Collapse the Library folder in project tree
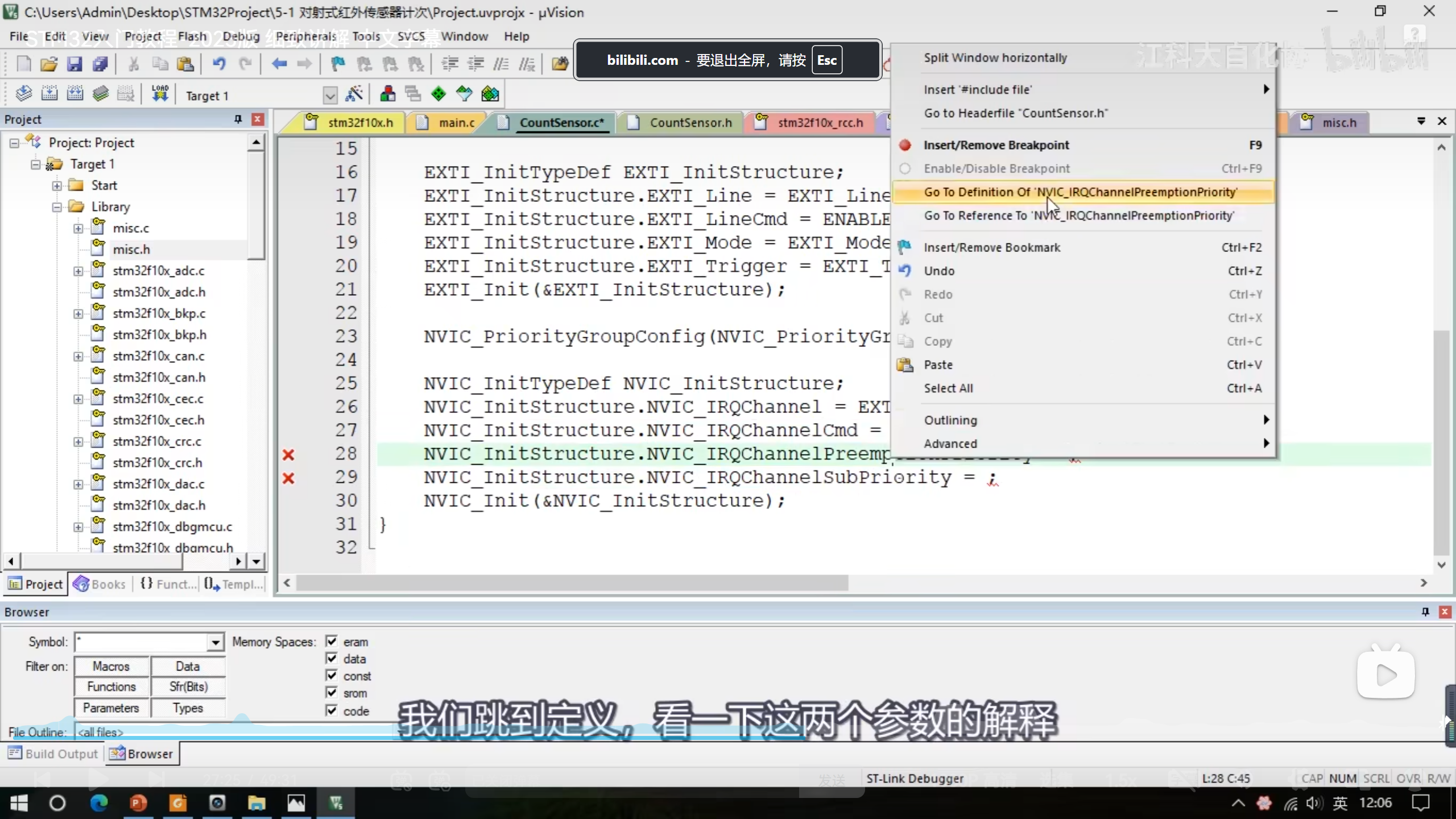 point(57,207)
